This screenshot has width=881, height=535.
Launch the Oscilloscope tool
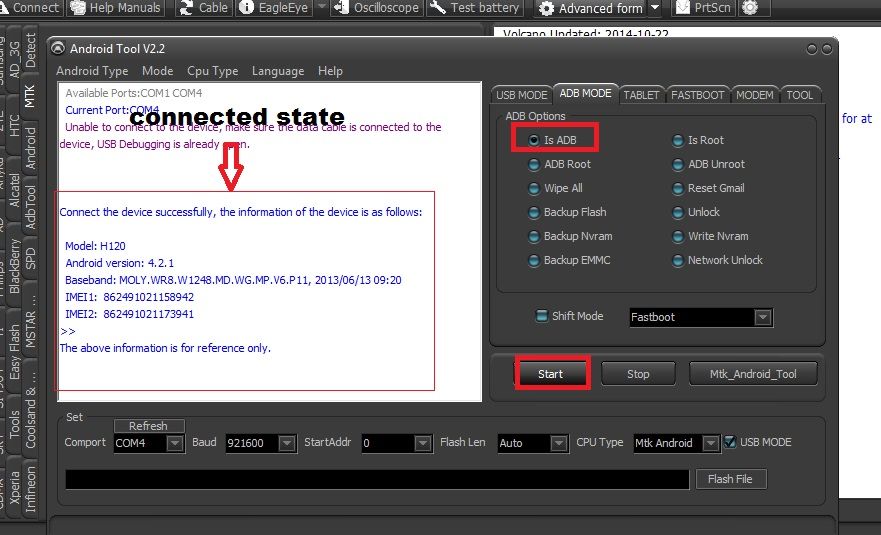(377, 8)
